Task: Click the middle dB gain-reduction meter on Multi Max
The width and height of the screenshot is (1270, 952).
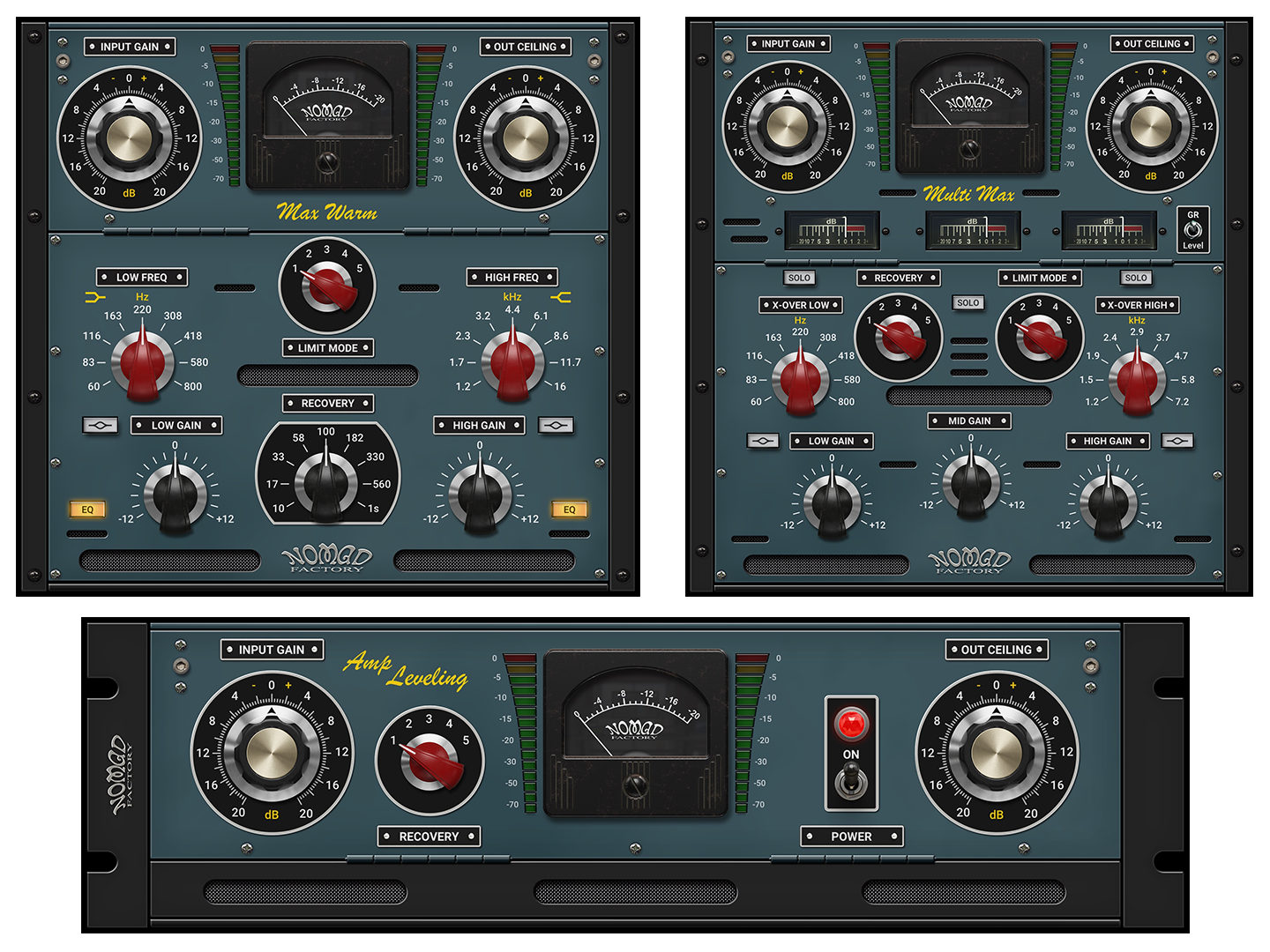Action: pyautogui.click(x=970, y=227)
